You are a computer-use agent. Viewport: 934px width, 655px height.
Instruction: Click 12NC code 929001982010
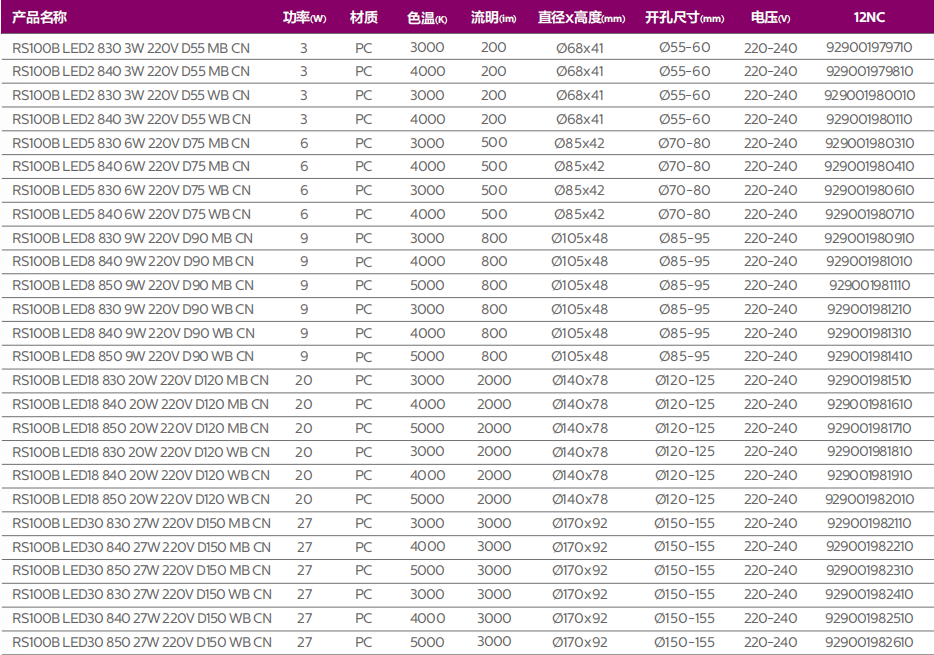[x=869, y=499]
